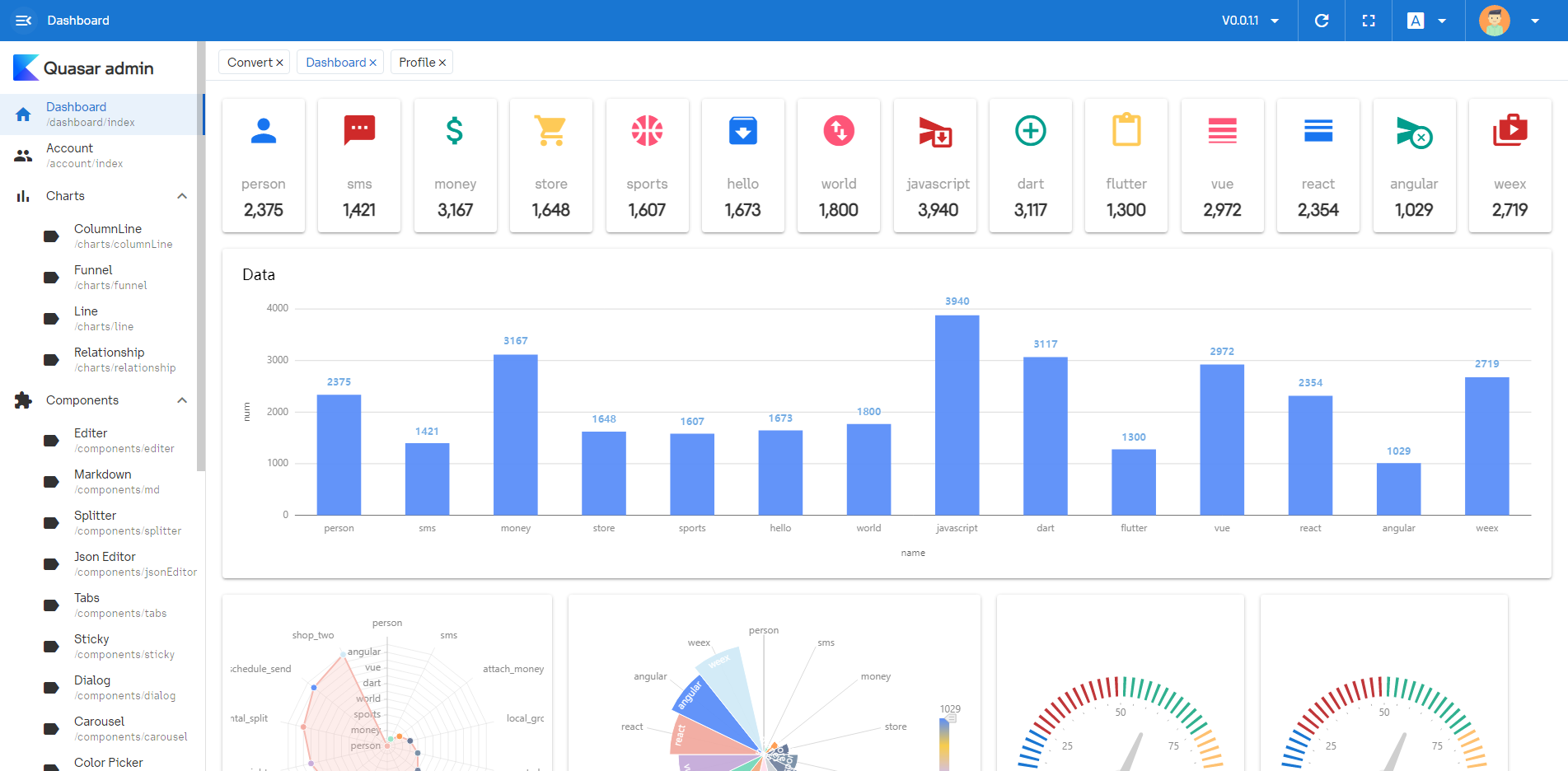Open the ColumnLine chart page

coord(99,236)
